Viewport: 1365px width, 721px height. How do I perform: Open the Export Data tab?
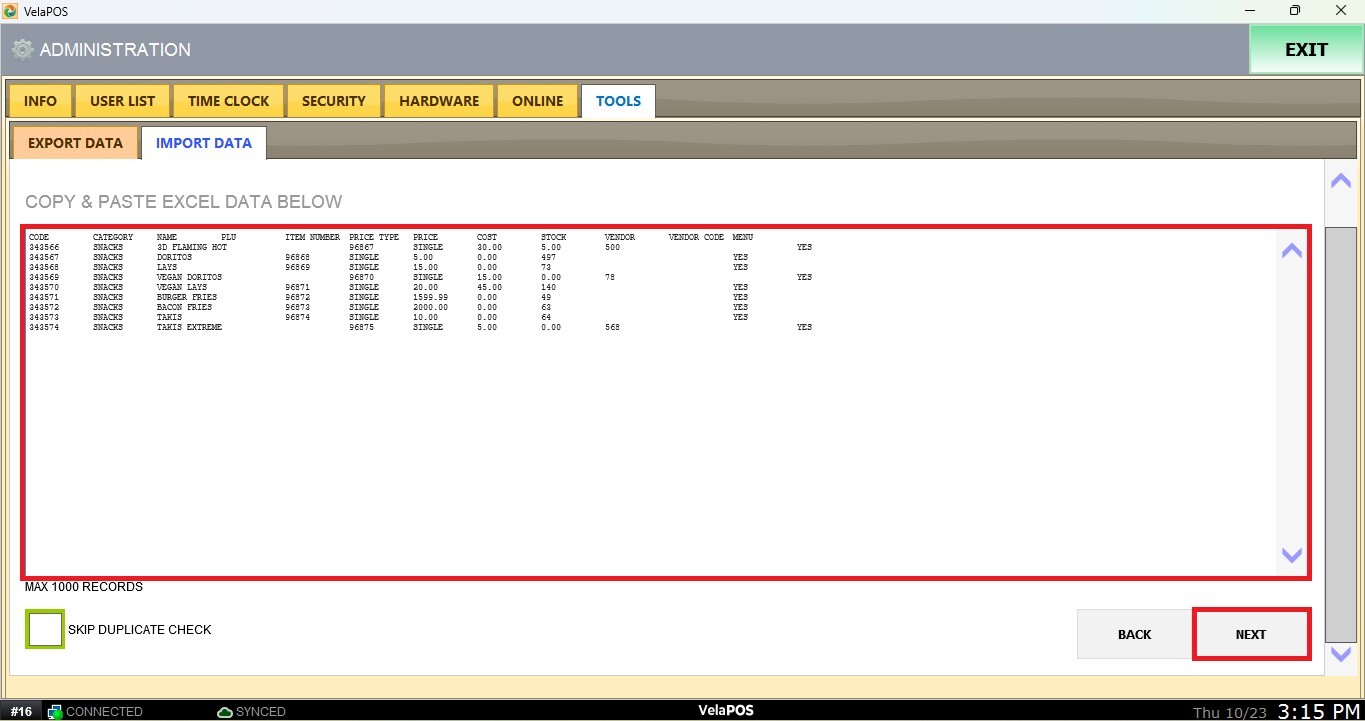pos(75,143)
